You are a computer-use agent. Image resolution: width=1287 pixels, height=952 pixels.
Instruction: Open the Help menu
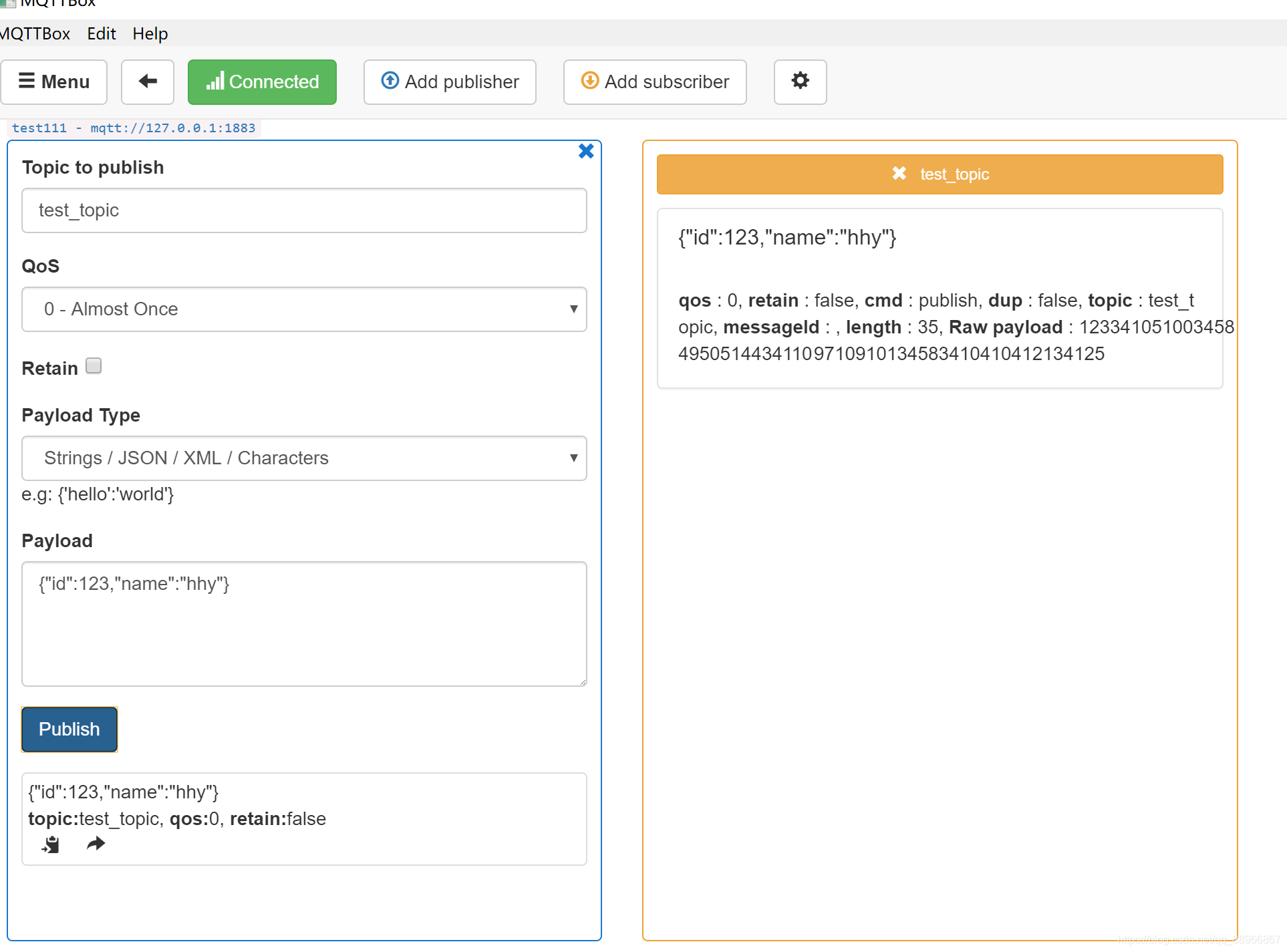150,33
